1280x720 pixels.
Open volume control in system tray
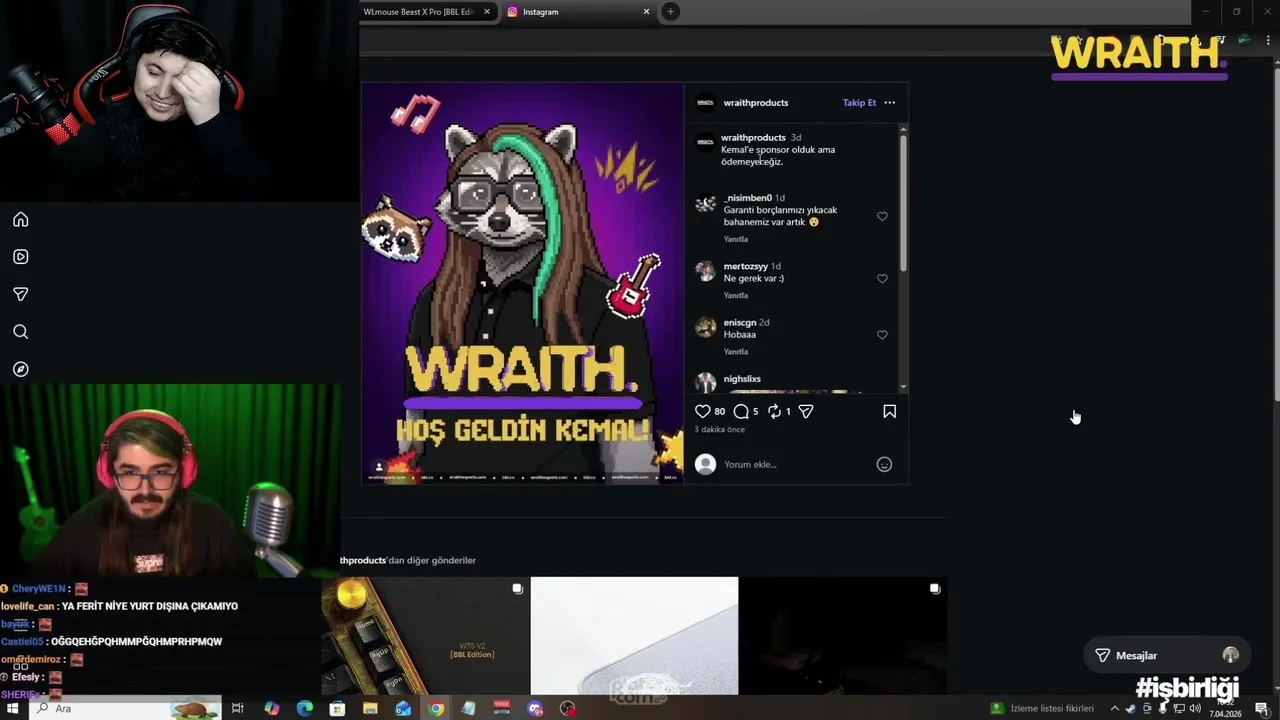tap(1195, 708)
